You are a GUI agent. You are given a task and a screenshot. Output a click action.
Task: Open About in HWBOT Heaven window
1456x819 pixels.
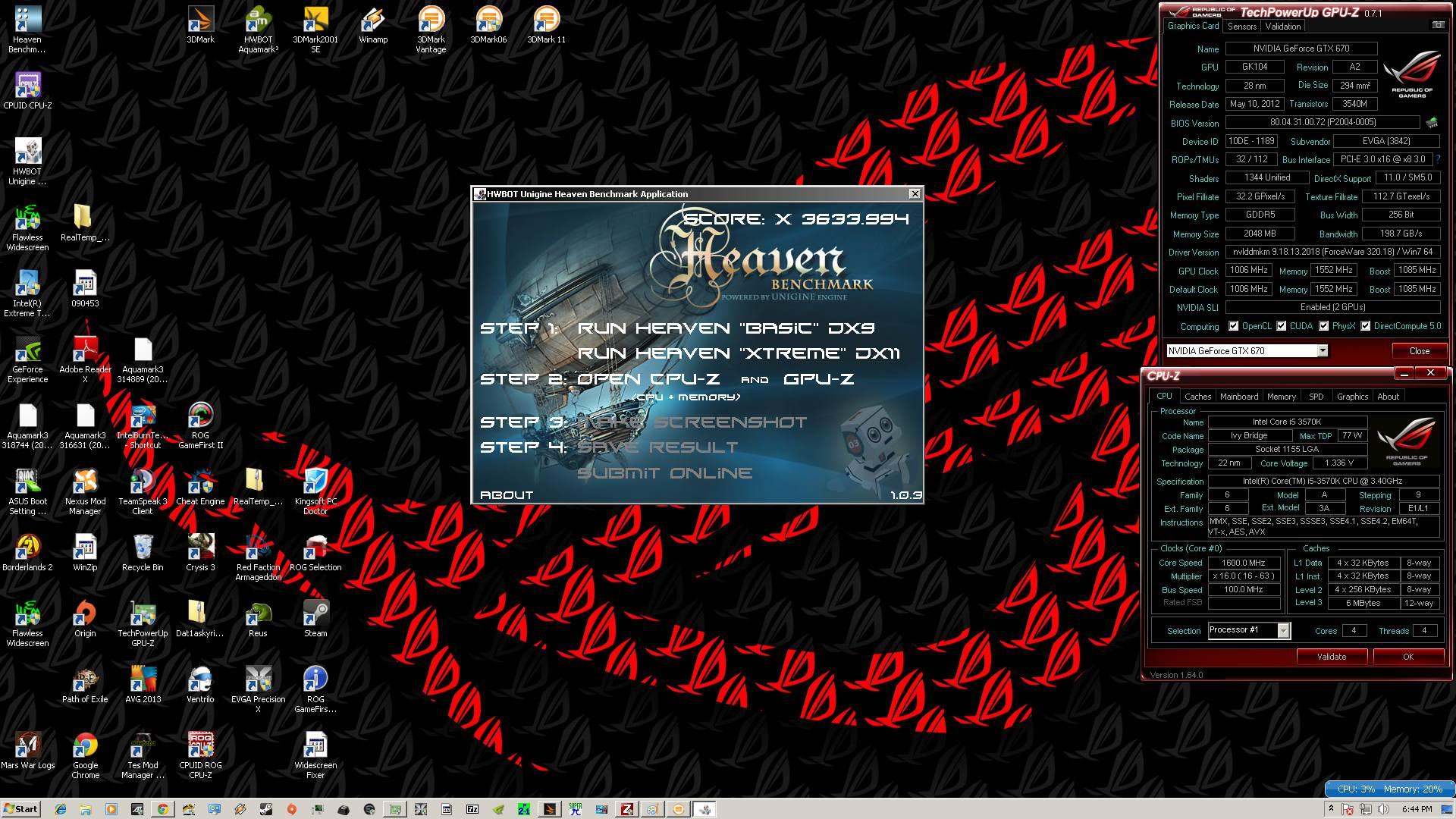[x=507, y=495]
